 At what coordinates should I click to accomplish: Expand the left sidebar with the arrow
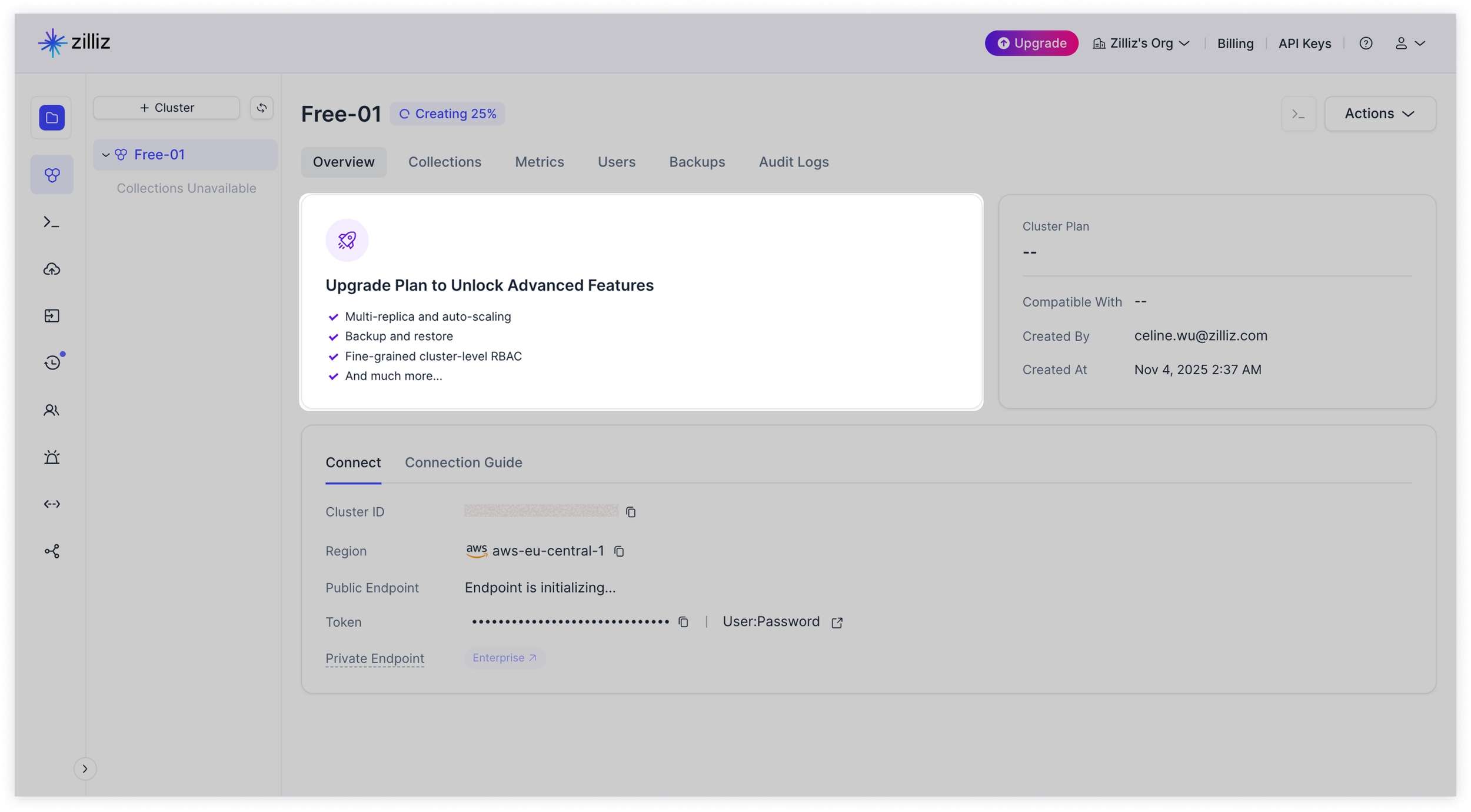click(85, 768)
